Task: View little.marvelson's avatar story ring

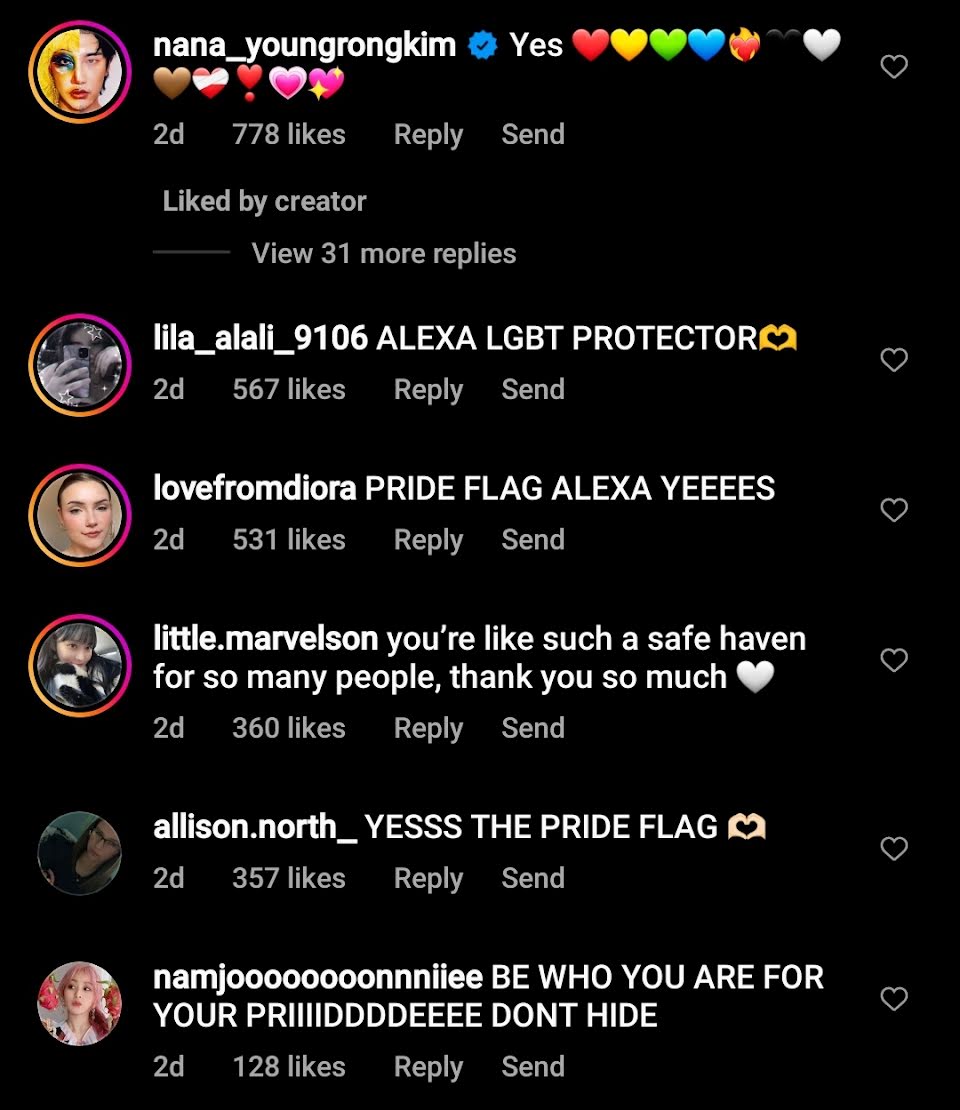Action: (80, 665)
